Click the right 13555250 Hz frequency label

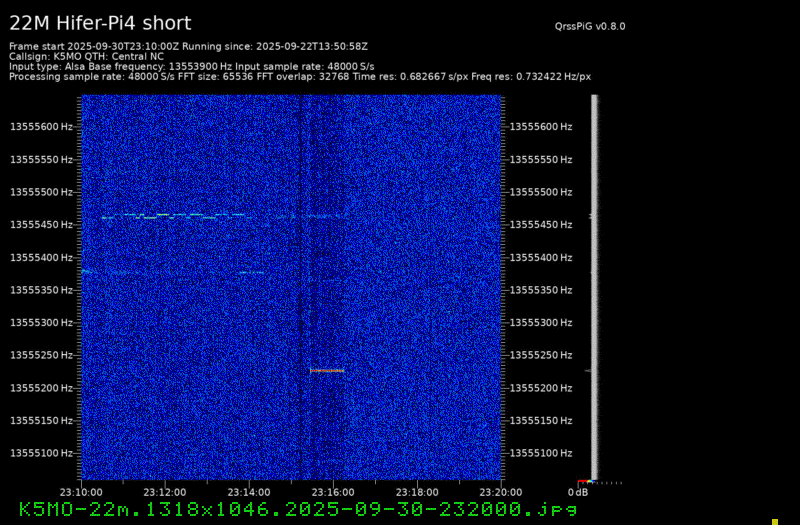541,355
